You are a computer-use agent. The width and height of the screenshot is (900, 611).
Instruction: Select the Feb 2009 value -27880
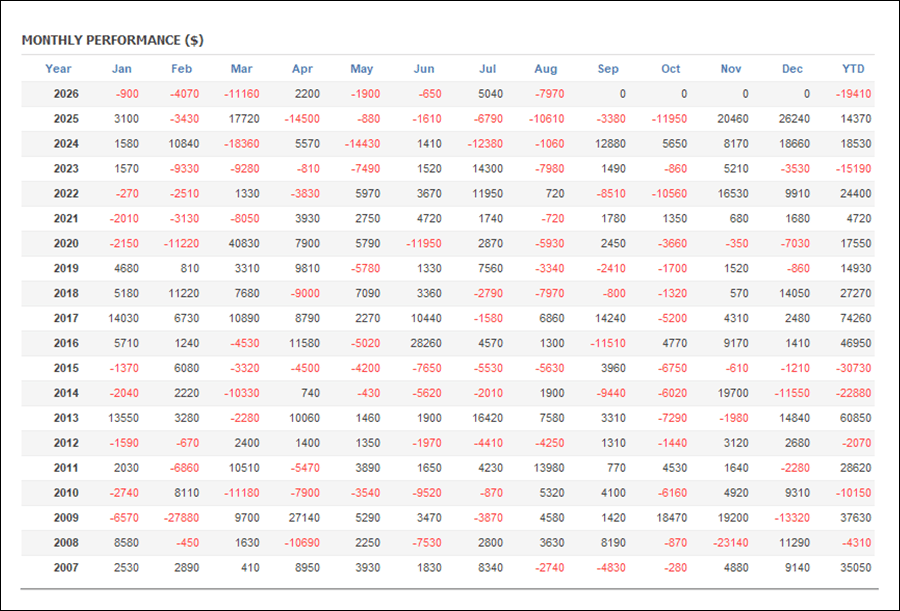pyautogui.click(x=181, y=518)
